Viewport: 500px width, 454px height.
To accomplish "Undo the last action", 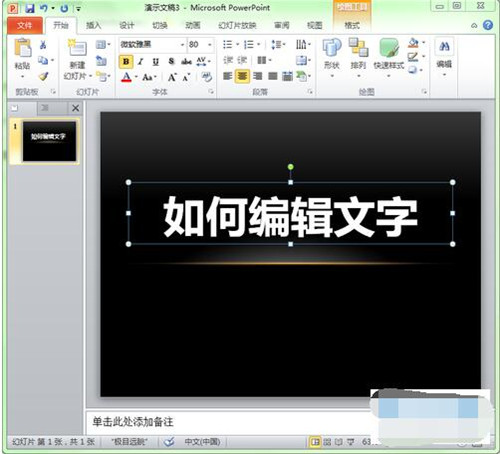I will coord(44,8).
